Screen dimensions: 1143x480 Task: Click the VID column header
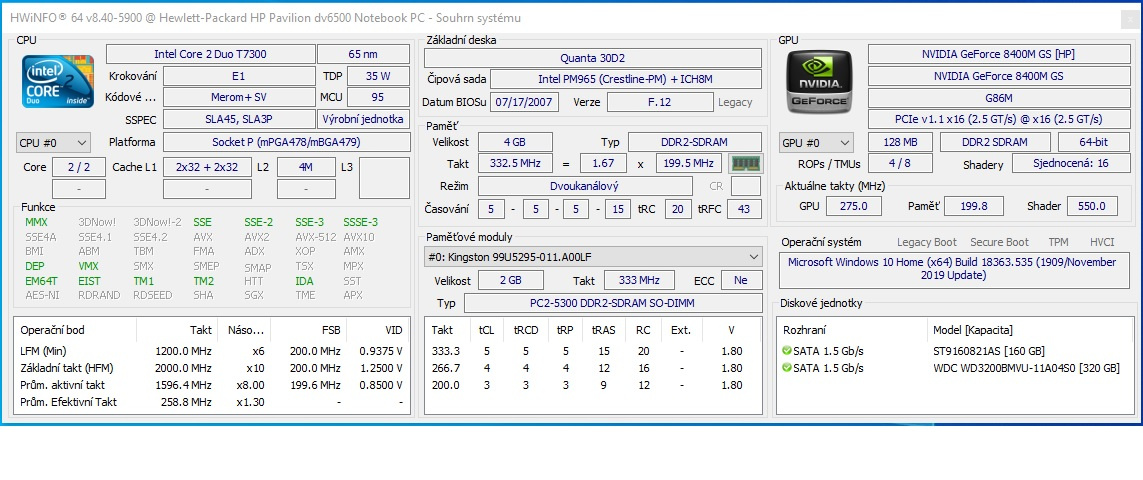[377, 330]
